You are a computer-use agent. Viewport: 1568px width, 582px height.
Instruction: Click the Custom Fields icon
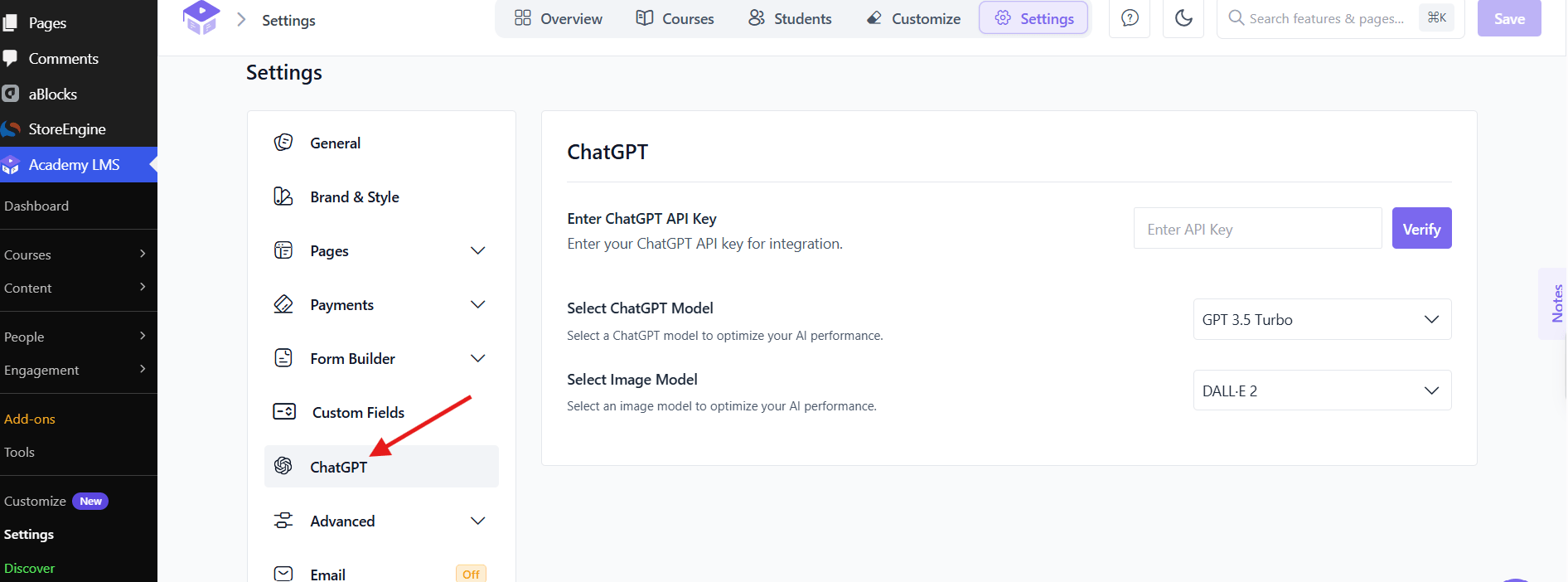(284, 412)
